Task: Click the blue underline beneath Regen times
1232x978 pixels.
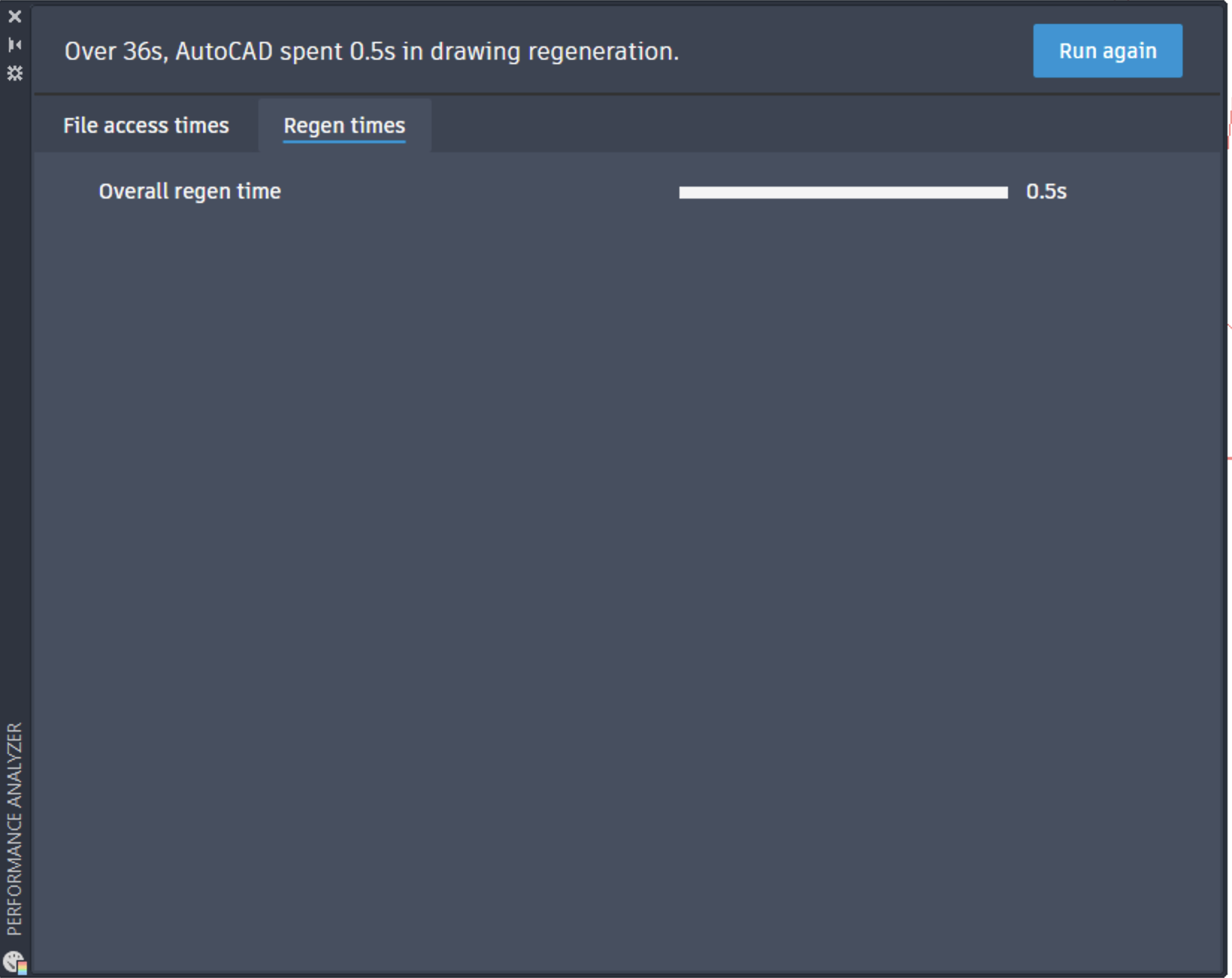Action: pyautogui.click(x=344, y=141)
